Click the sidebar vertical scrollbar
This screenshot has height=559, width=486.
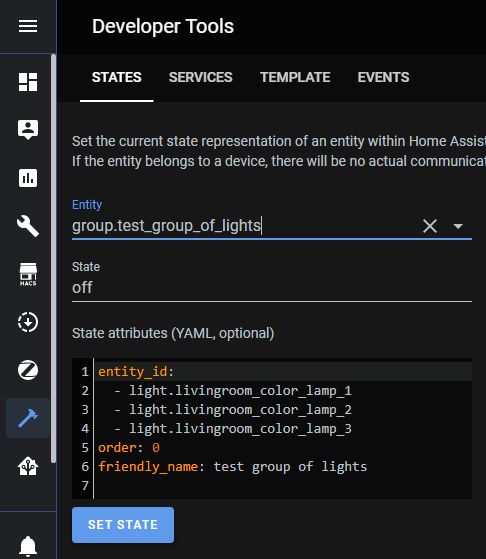53,258
